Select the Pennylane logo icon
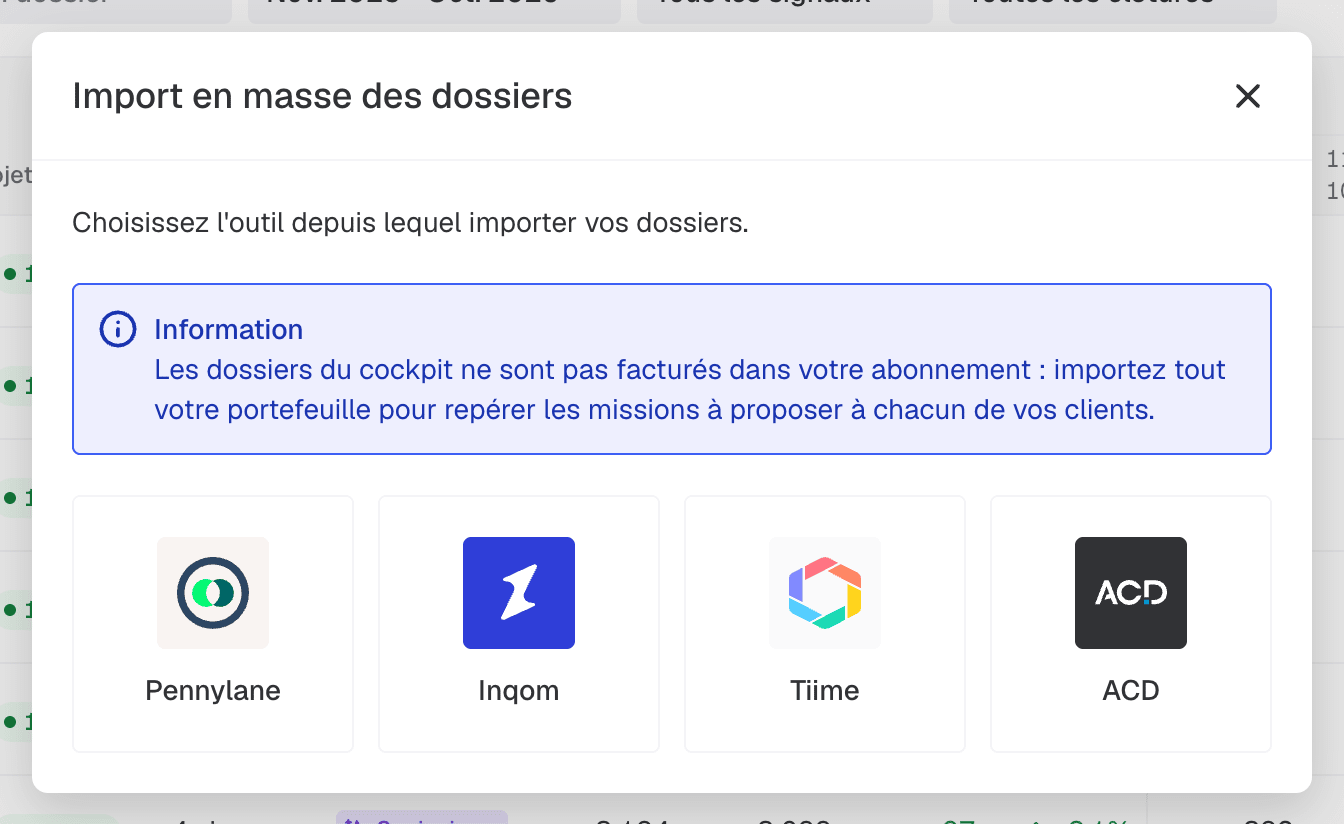Screen dimensions: 1344x824 213,593
